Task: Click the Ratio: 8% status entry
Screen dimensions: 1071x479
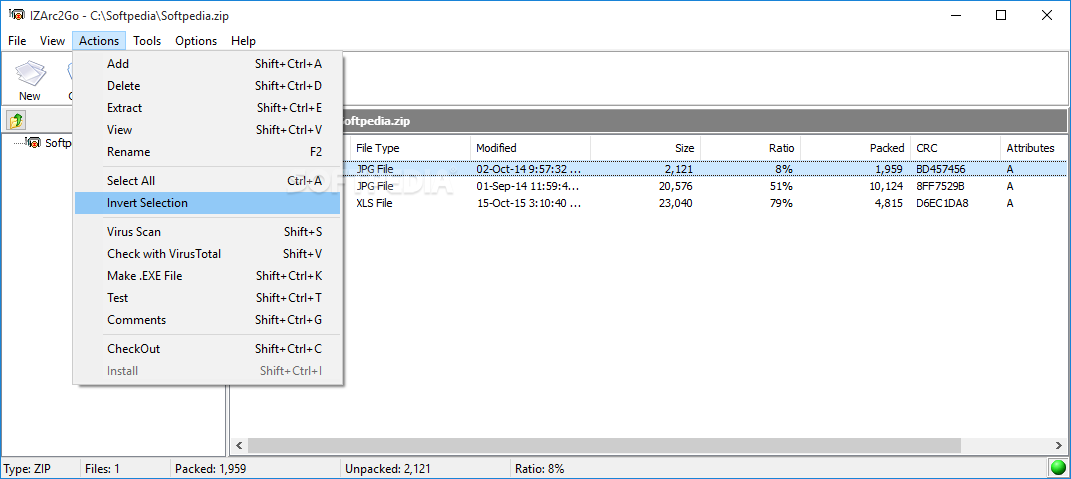Action: click(x=540, y=469)
